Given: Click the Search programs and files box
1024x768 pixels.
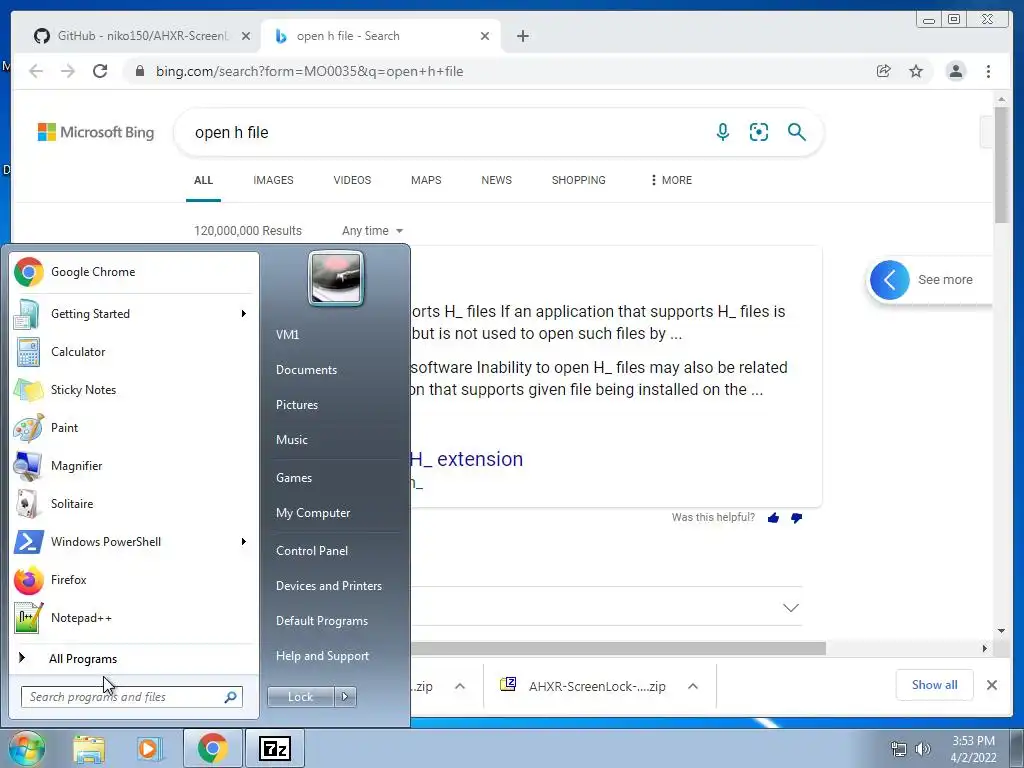Looking at the screenshot, I should [x=131, y=697].
